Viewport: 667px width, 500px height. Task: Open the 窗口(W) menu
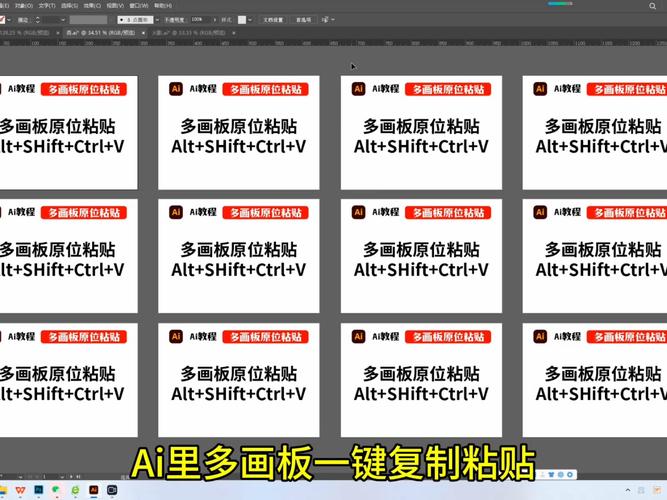(139, 6)
